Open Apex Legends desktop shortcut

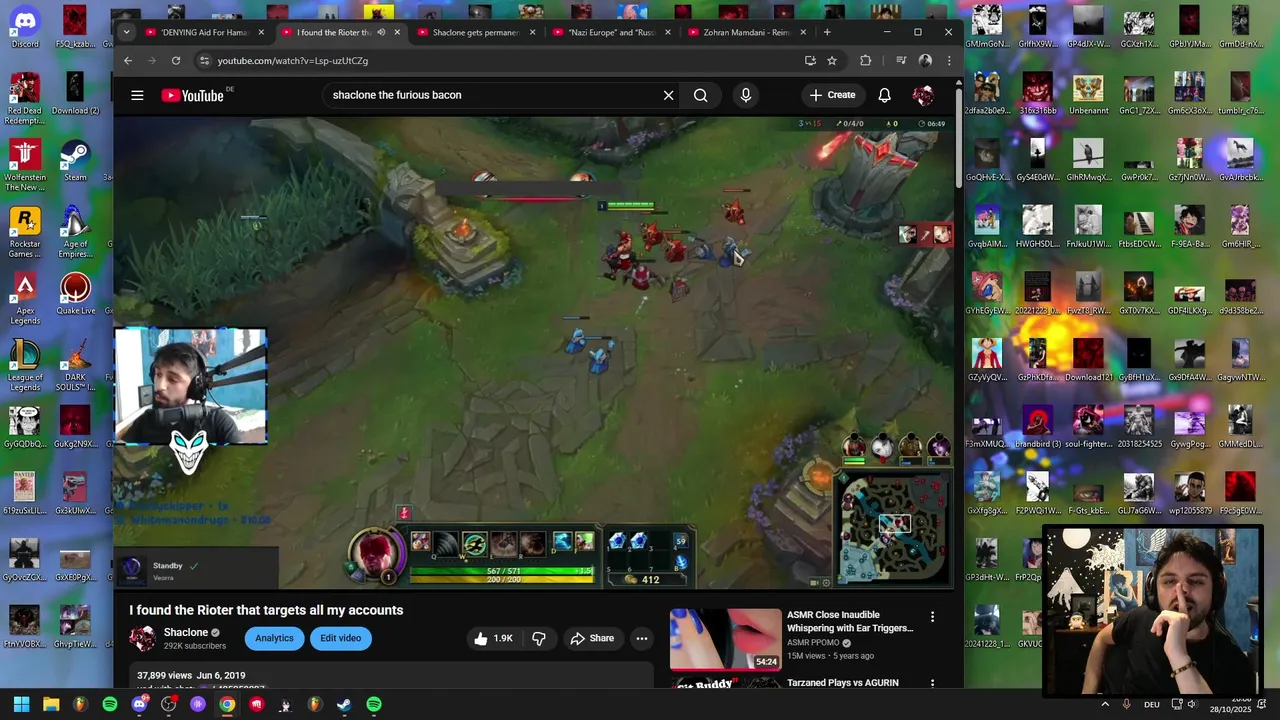(x=25, y=299)
